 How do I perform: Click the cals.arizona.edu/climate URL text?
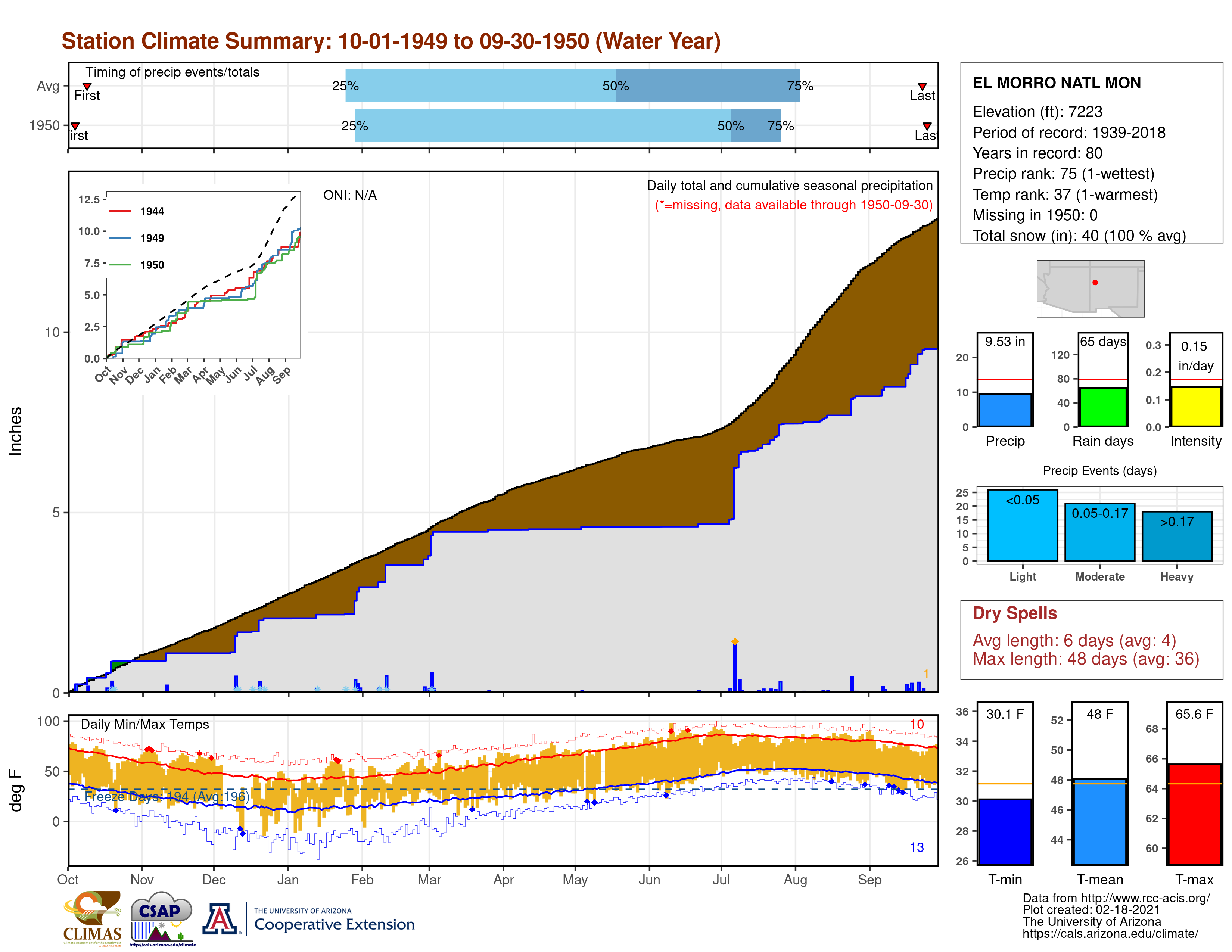click(x=1110, y=934)
